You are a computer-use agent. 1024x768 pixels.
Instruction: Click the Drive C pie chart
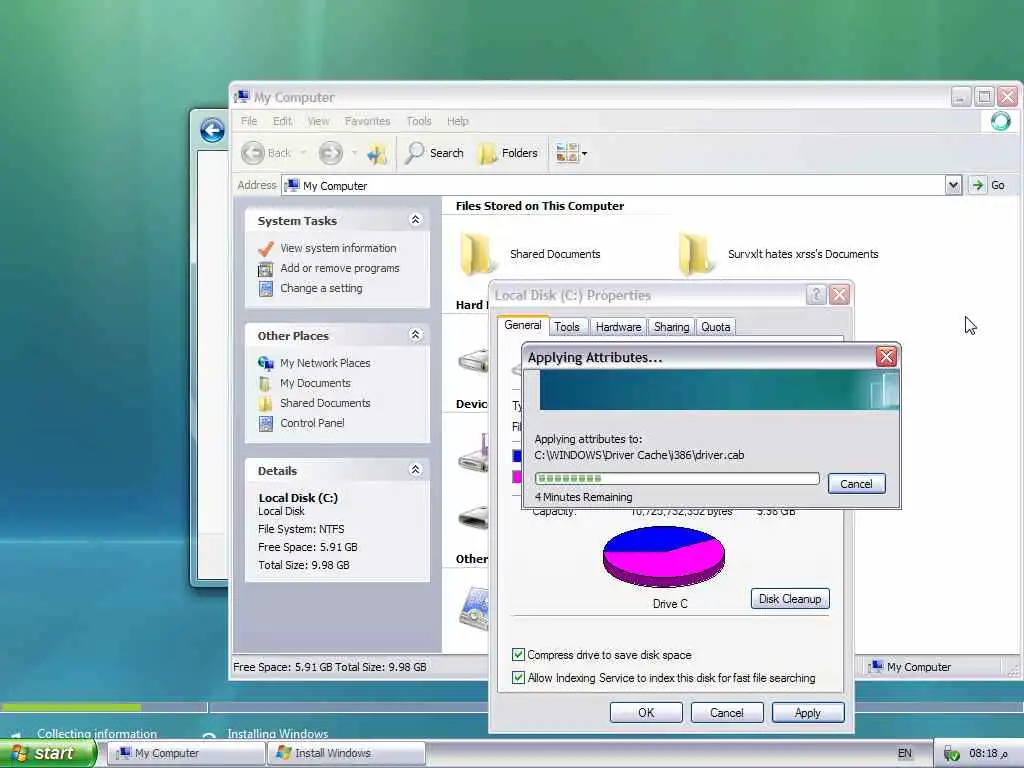[x=664, y=556]
